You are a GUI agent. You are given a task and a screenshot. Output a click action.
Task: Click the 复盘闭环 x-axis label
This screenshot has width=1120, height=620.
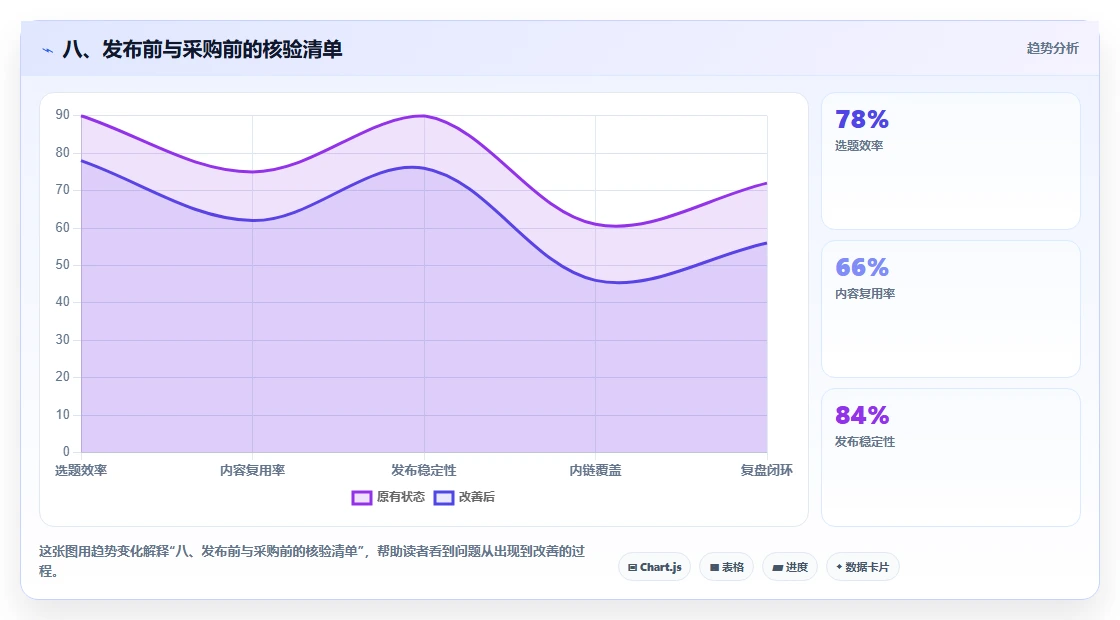pos(766,470)
